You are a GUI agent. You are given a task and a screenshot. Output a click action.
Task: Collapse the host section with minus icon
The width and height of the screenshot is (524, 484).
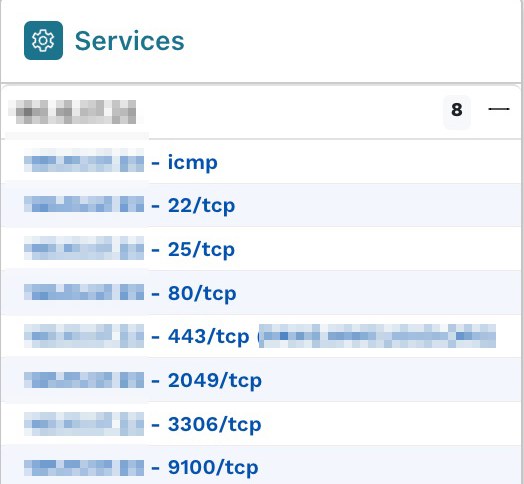tap(499, 109)
